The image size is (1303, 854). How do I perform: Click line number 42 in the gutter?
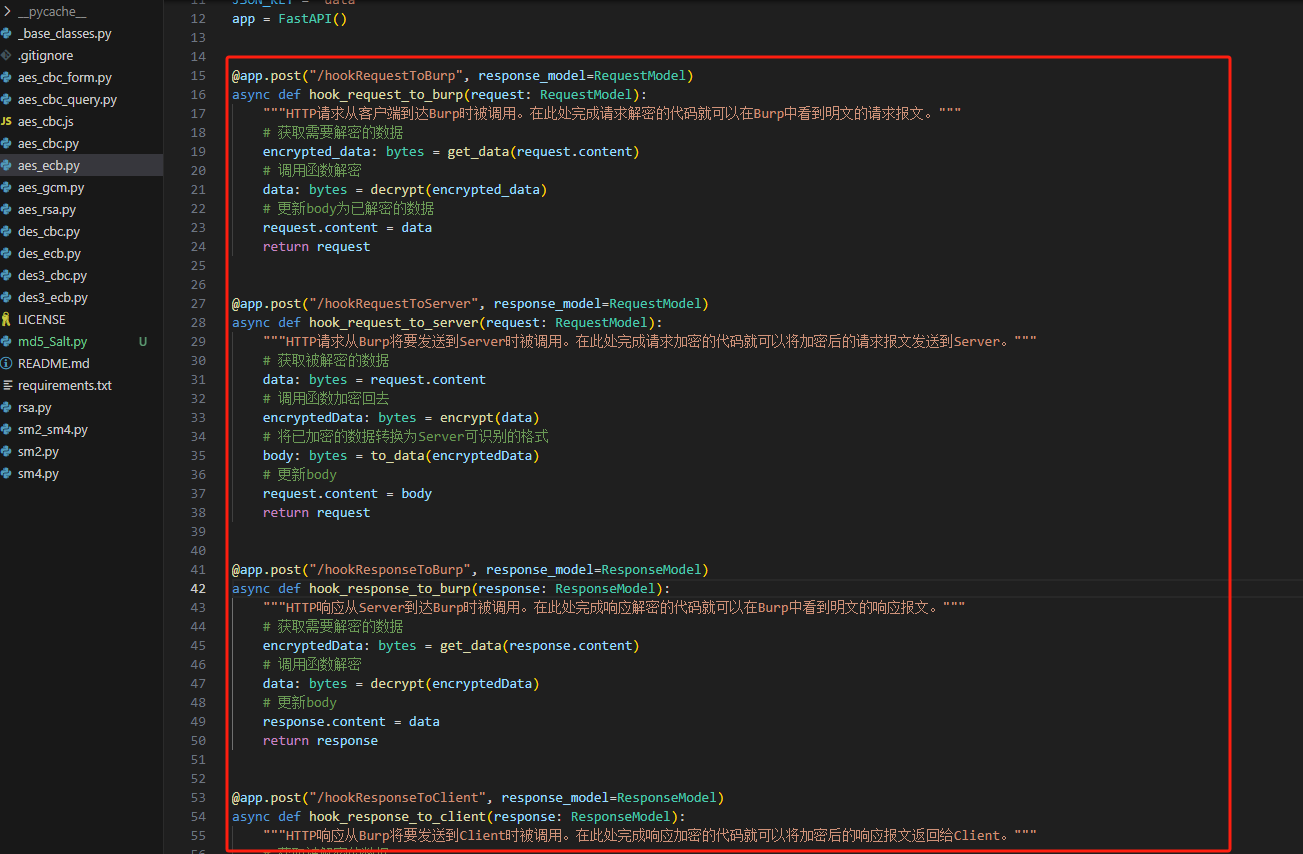point(198,589)
